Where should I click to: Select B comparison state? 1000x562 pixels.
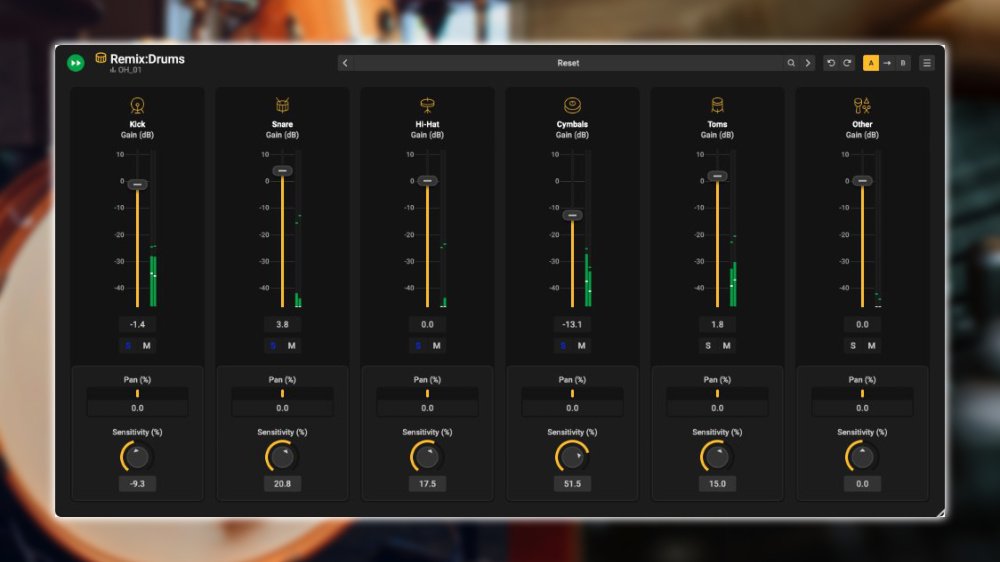pos(903,63)
